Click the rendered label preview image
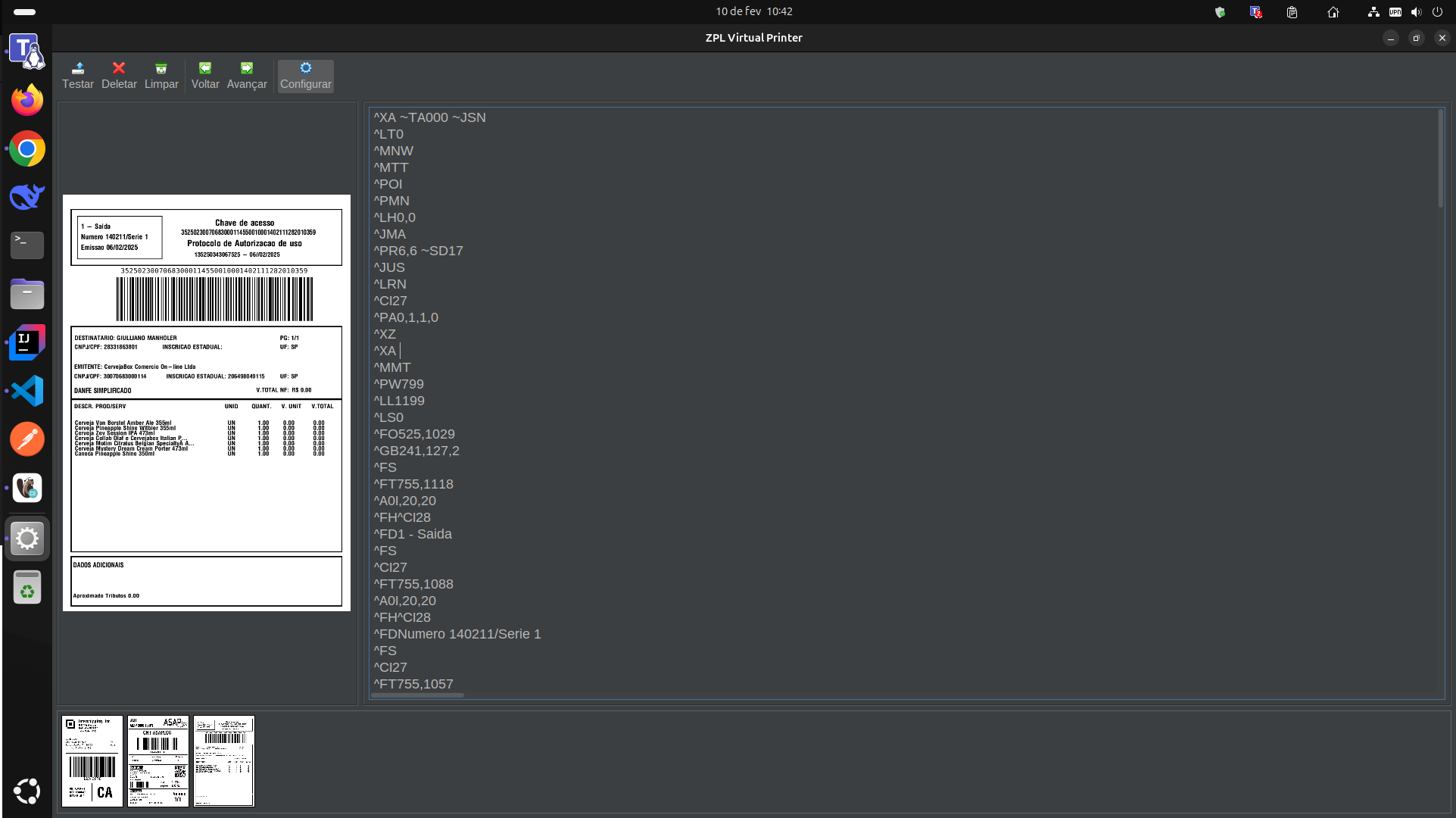The width and height of the screenshot is (1456, 818). click(x=206, y=403)
